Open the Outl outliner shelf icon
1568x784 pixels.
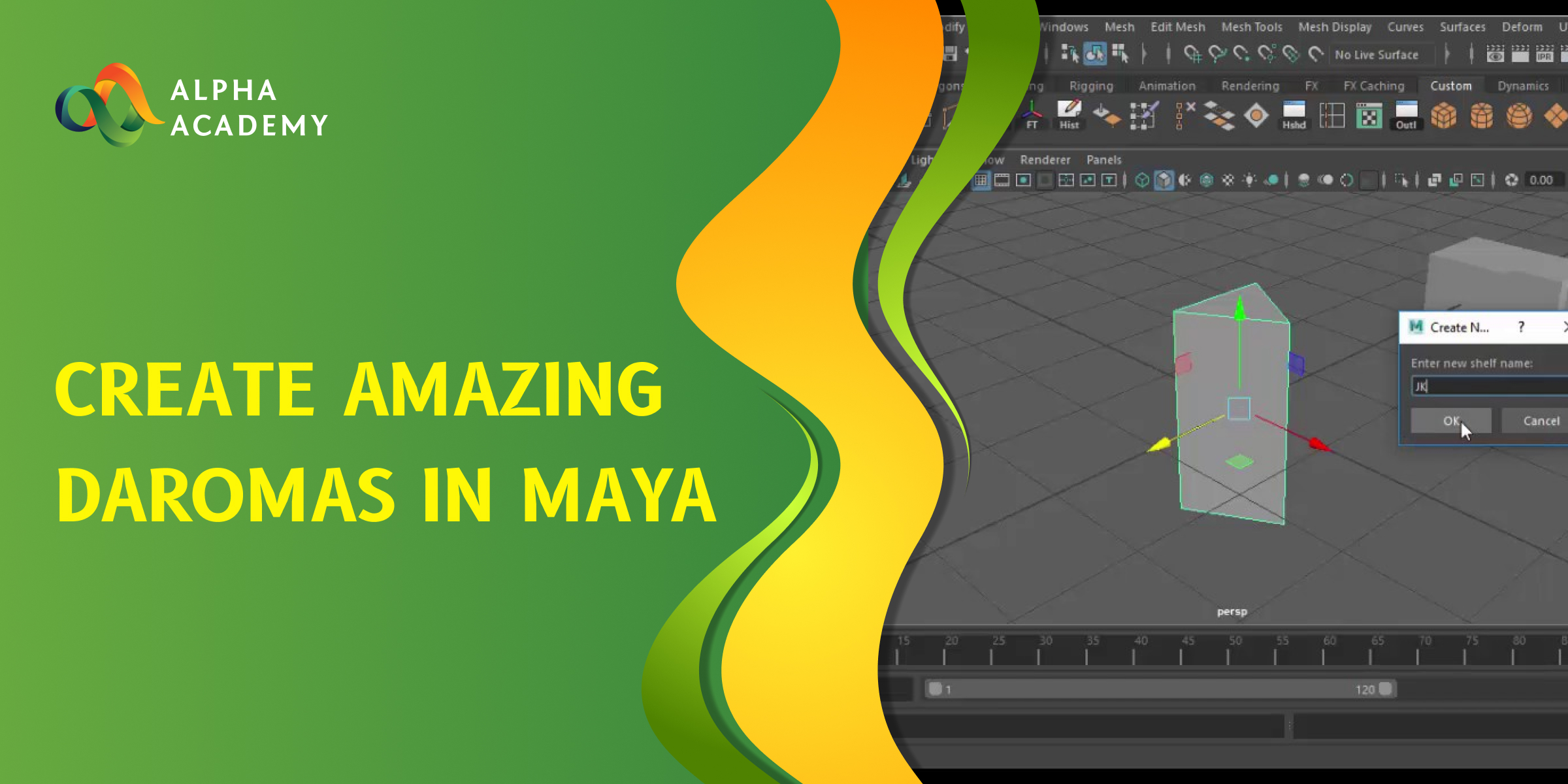coord(1406,115)
